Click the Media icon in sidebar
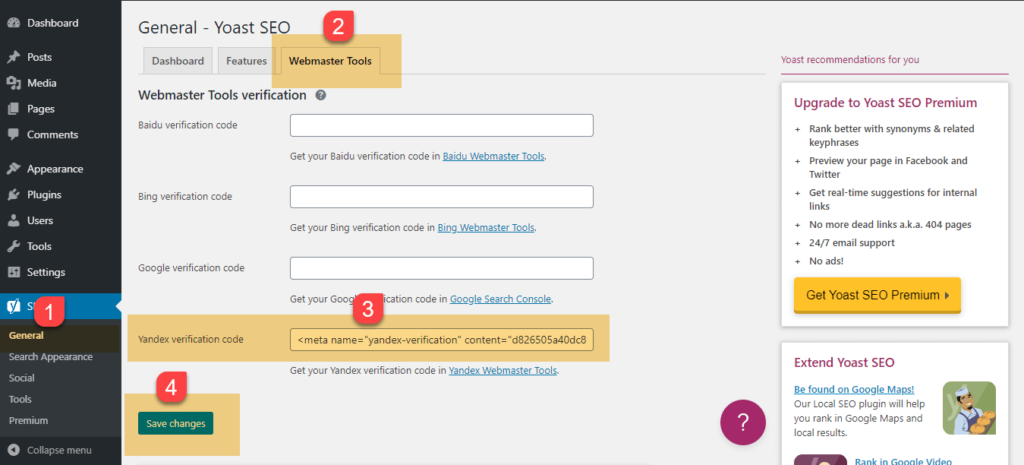The image size is (1024, 465). (x=13, y=83)
